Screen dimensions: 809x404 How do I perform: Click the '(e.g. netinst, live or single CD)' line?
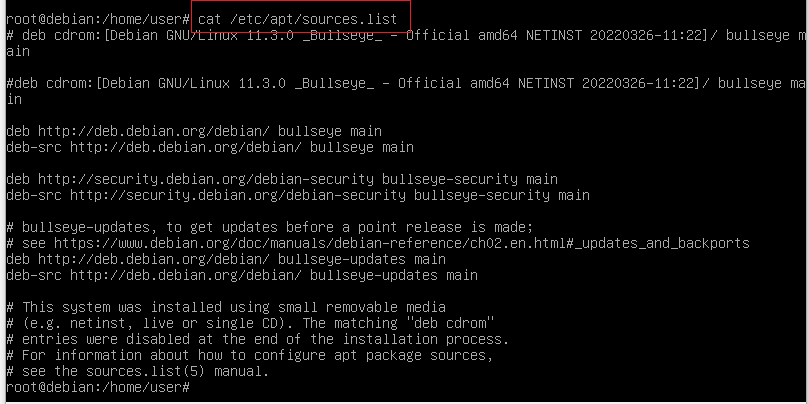(250, 323)
